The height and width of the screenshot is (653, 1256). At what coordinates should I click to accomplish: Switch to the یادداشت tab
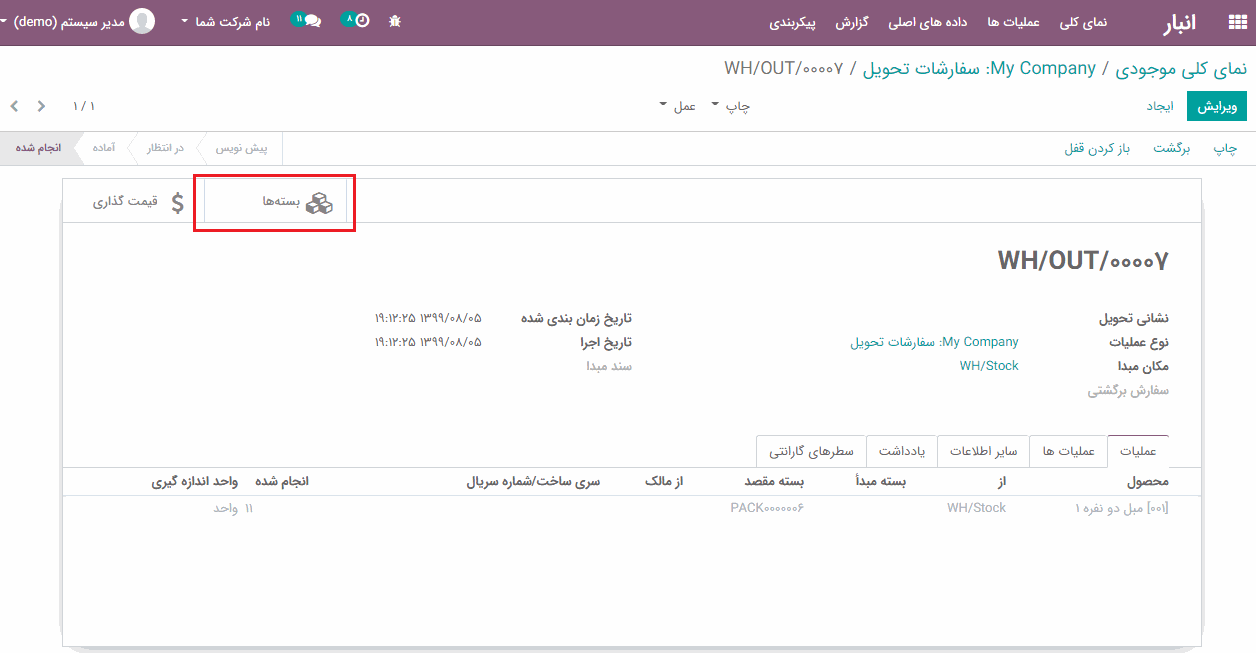(x=902, y=451)
